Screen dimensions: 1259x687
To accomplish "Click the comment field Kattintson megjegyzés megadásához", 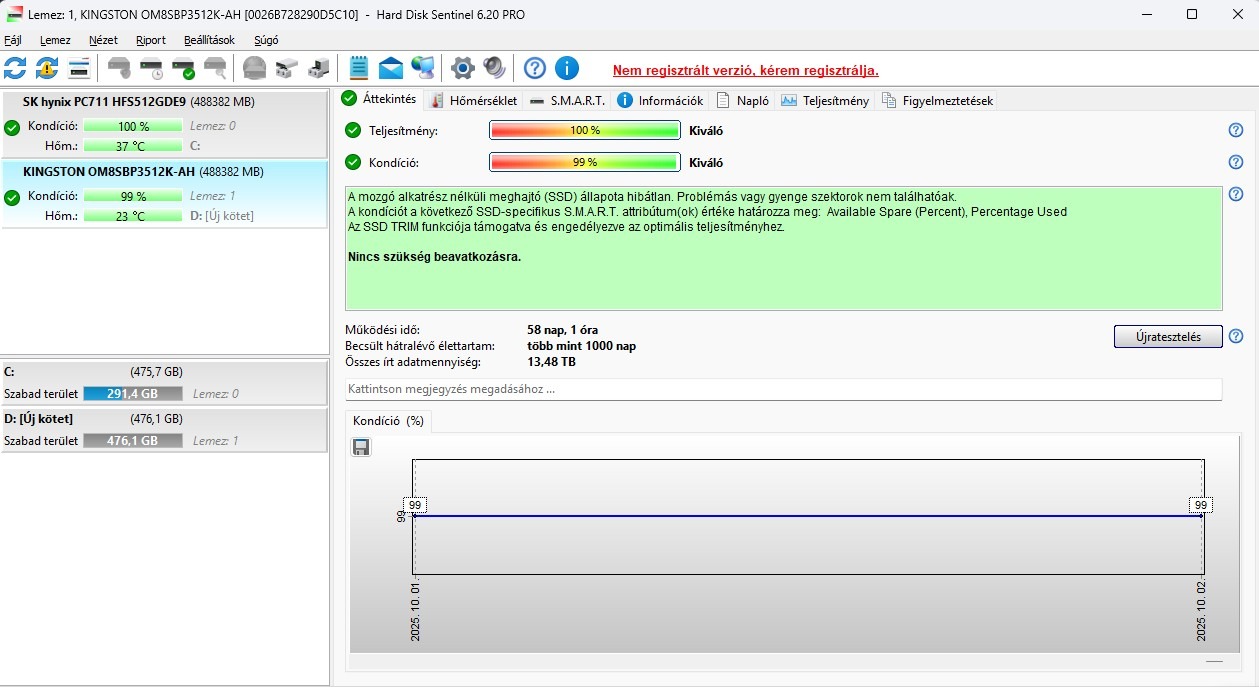I will [x=783, y=389].
